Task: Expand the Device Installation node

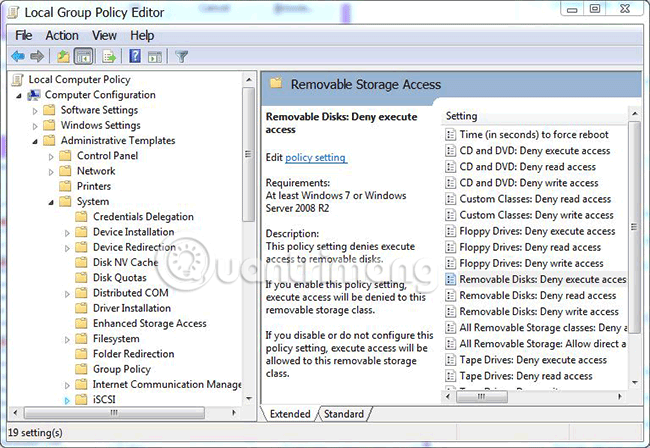Action: (67, 233)
